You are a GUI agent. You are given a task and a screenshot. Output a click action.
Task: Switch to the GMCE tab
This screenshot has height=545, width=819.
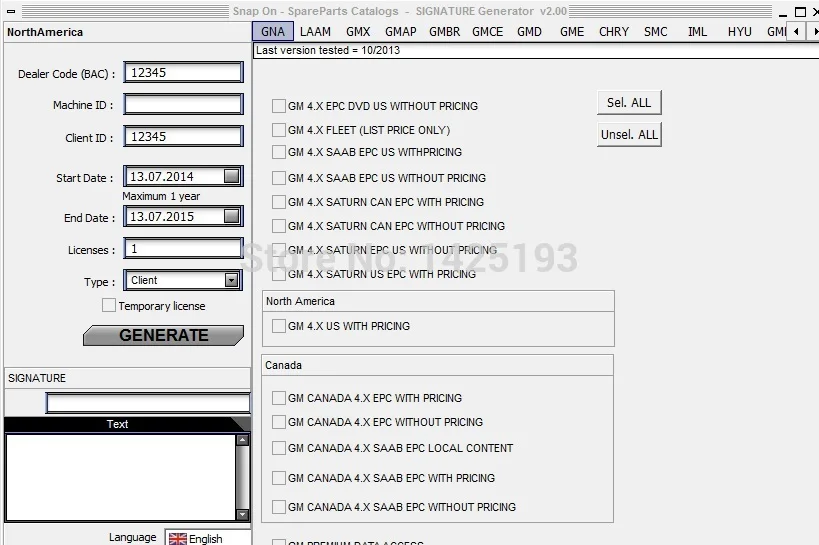(x=487, y=31)
